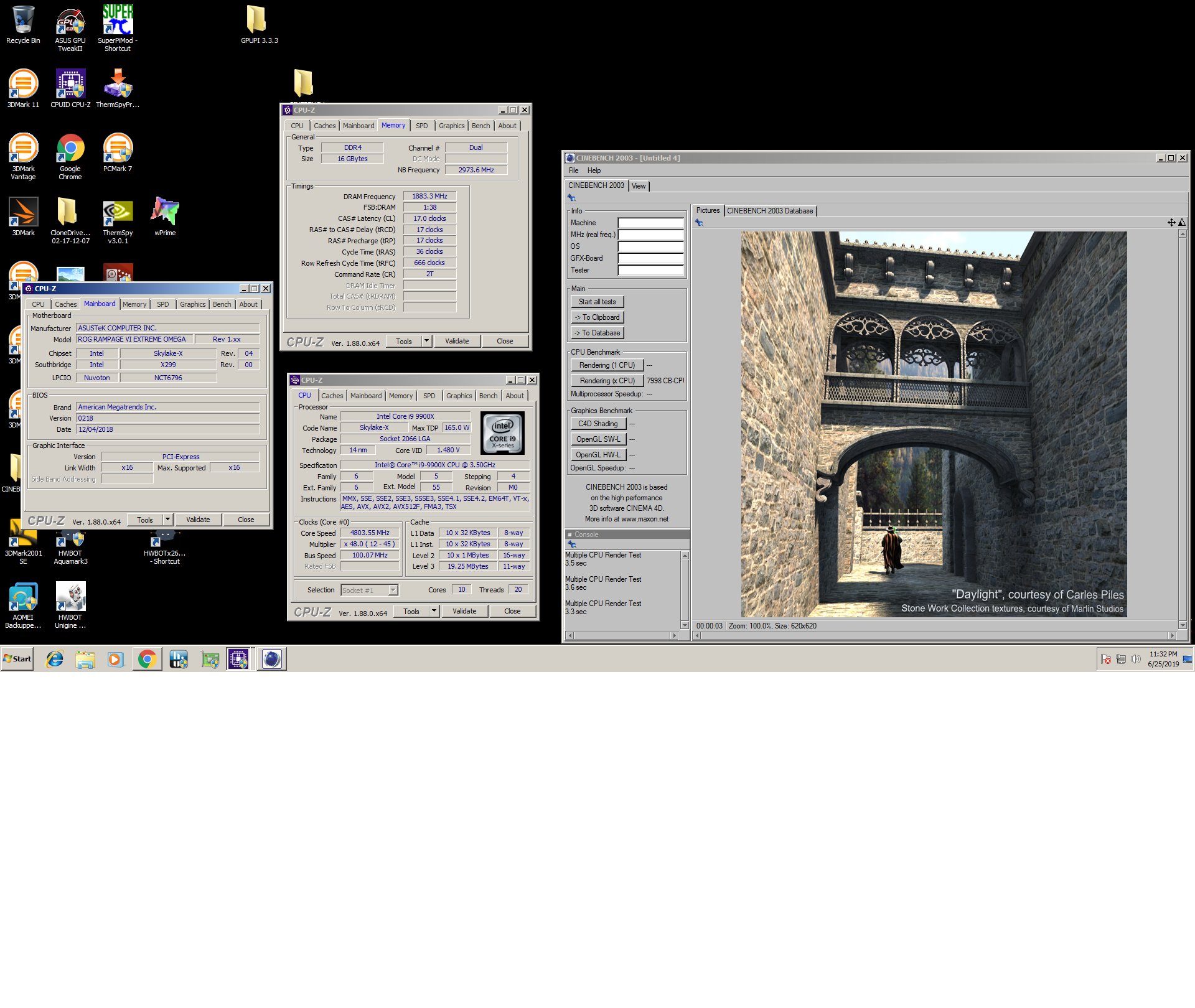Switch to CPU-Z taskbar button
1195x1008 pixels.
(238, 659)
